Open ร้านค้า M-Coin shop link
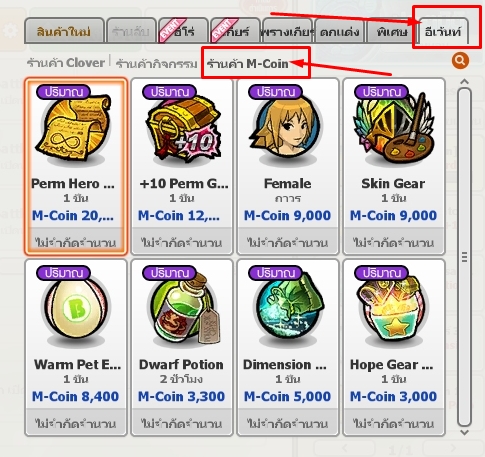Viewport: 485px width, 457px height. coord(248,63)
